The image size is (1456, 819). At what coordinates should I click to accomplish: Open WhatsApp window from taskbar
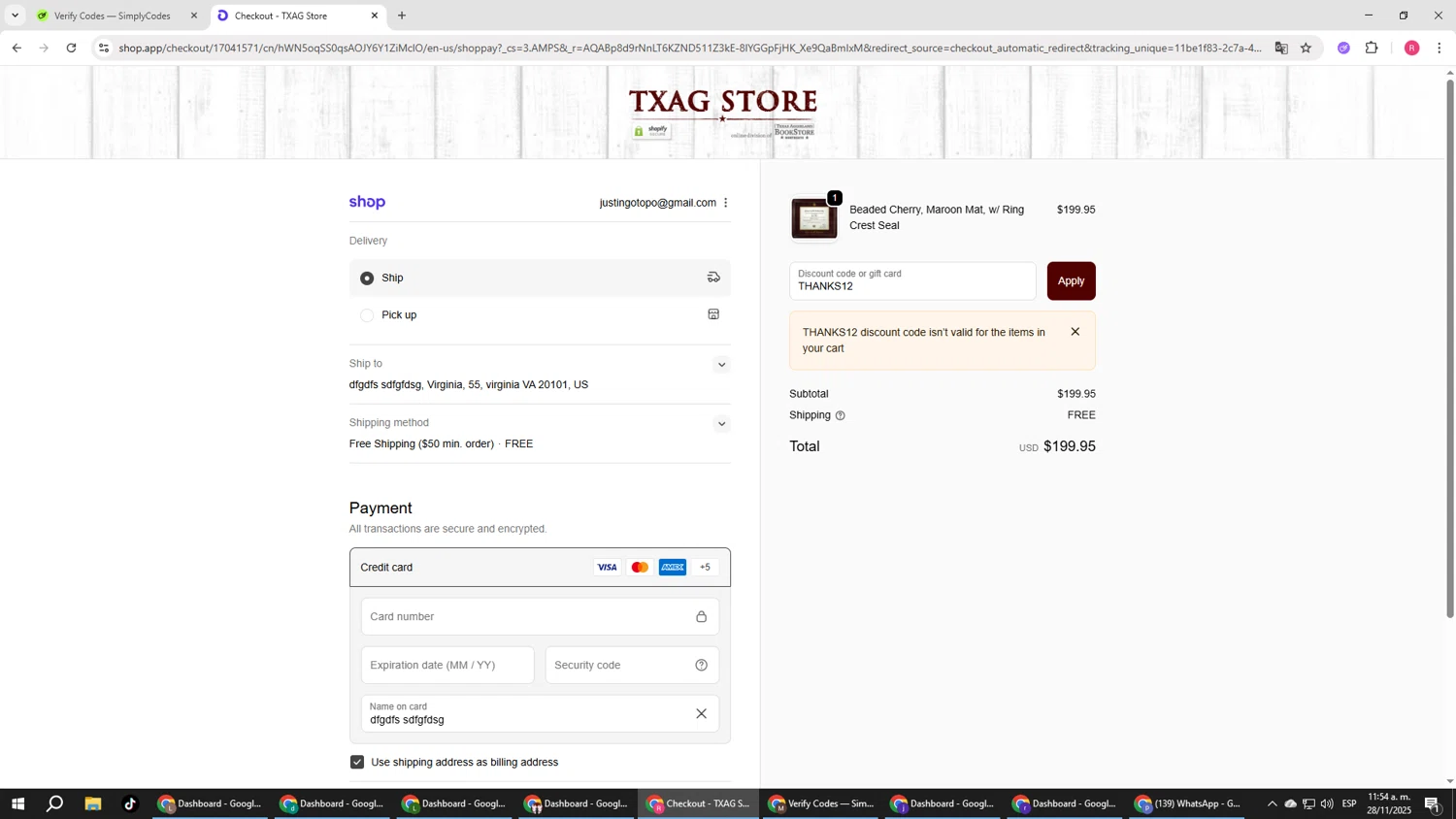coord(1188,803)
